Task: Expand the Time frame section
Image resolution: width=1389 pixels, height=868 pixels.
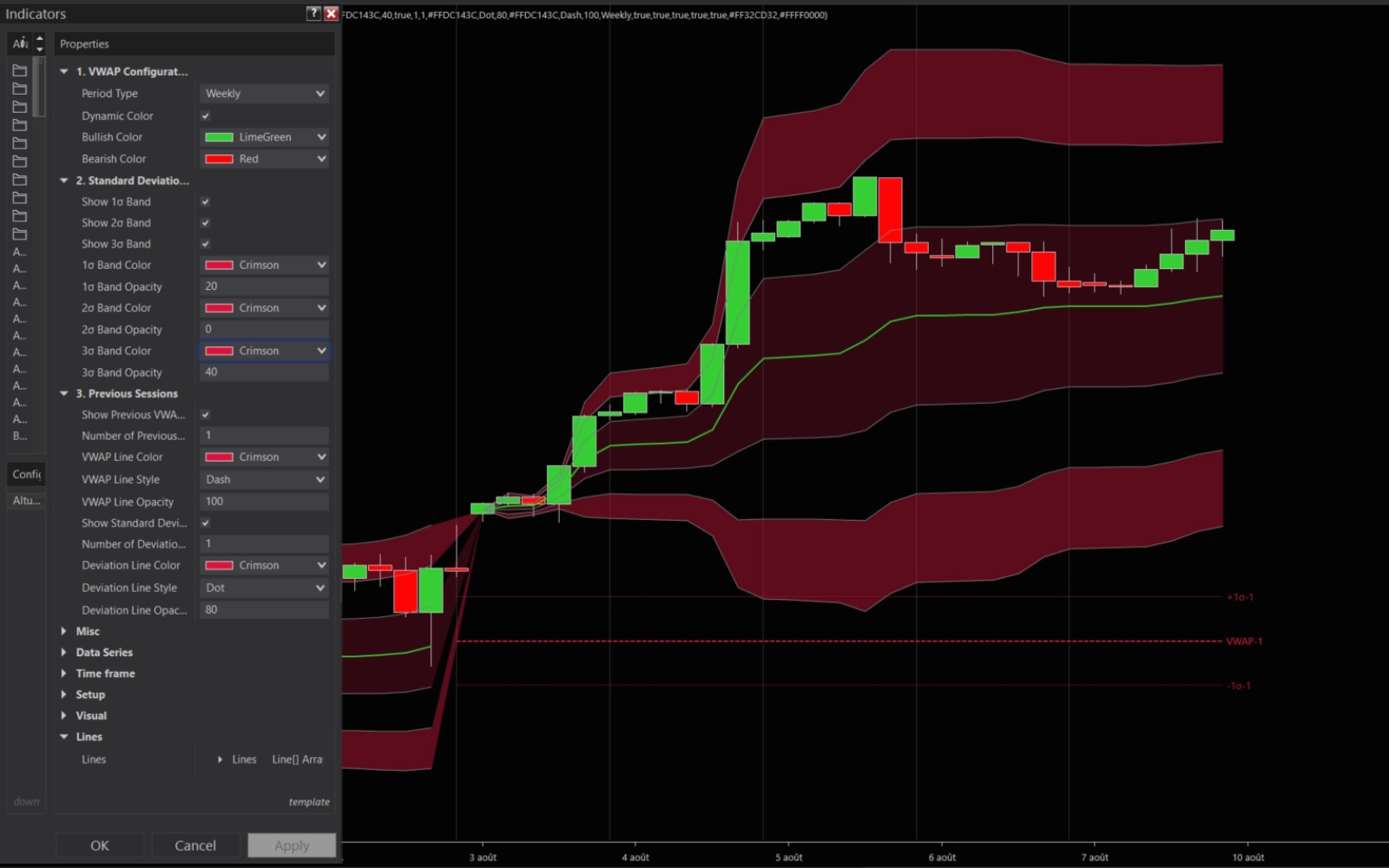Action: click(x=63, y=674)
